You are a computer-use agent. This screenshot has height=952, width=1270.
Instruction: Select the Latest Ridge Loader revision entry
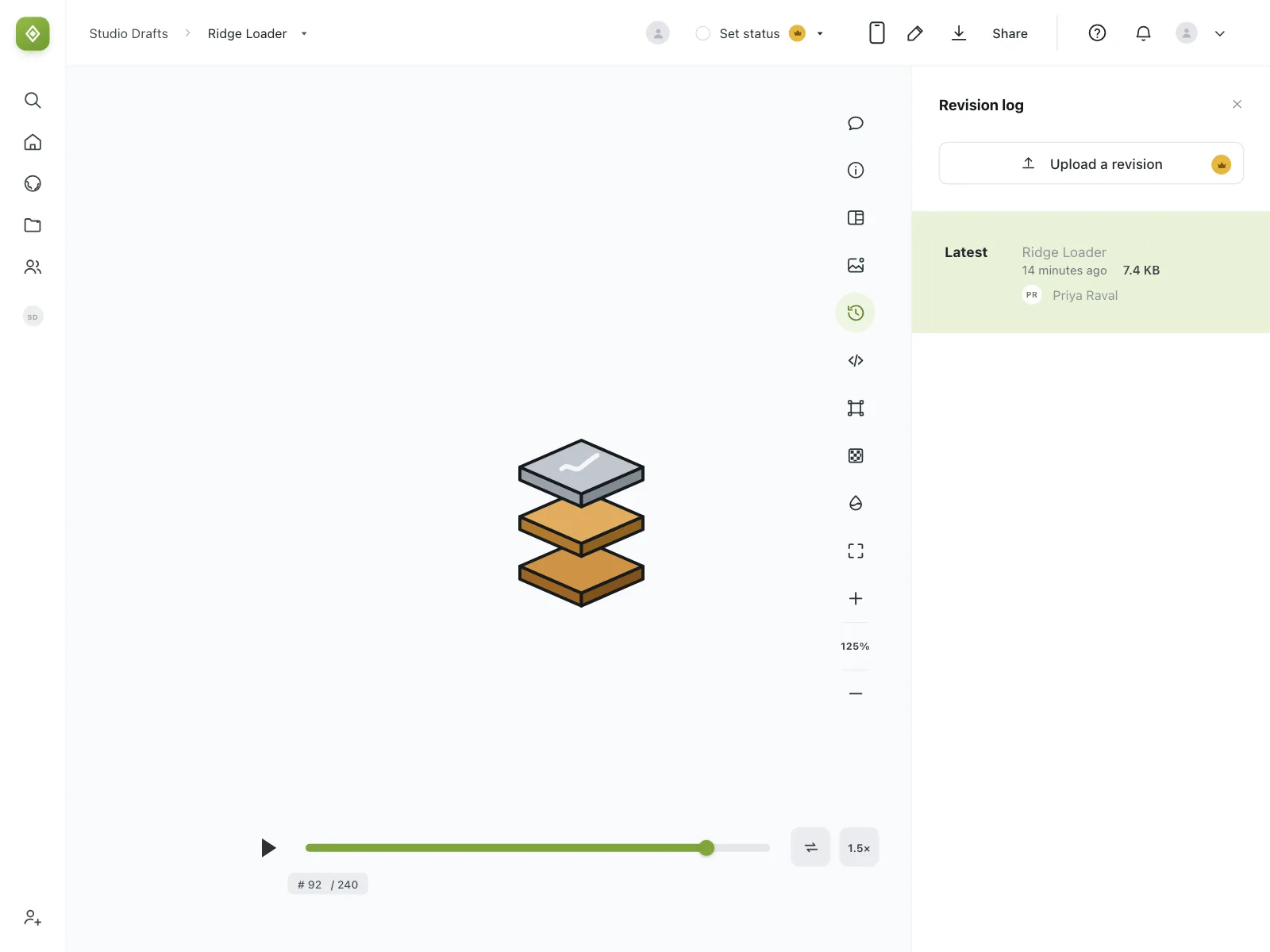[1091, 272]
